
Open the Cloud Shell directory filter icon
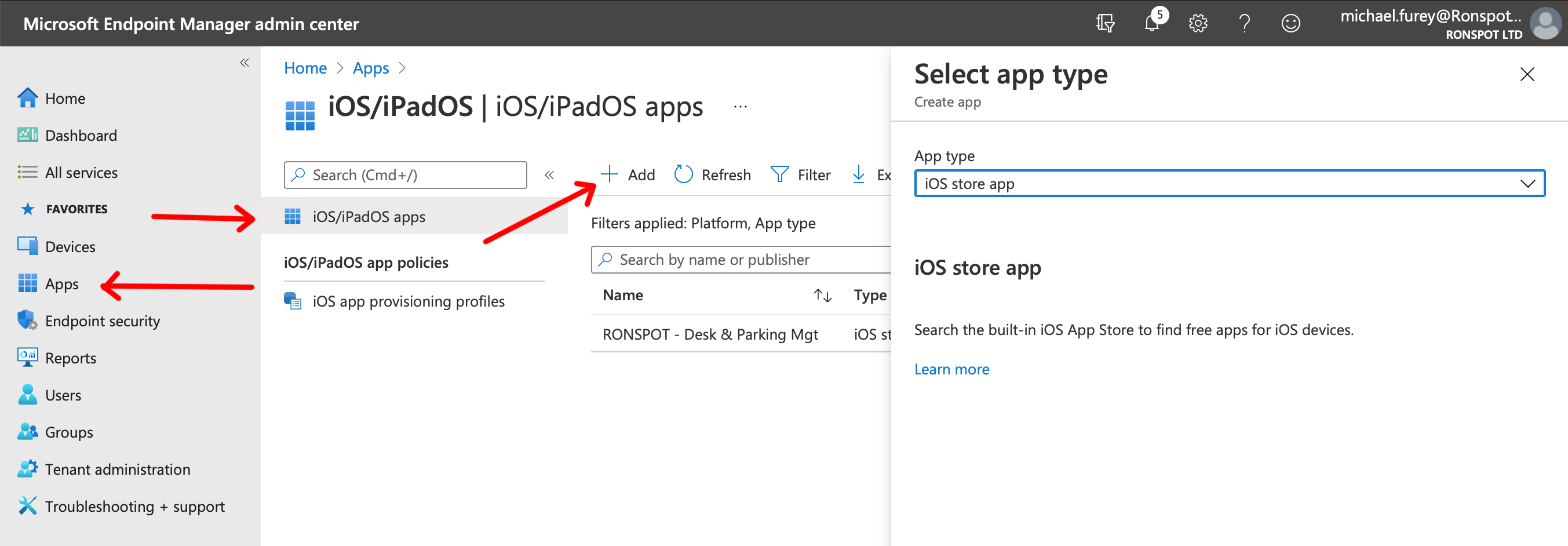pos(1105,23)
